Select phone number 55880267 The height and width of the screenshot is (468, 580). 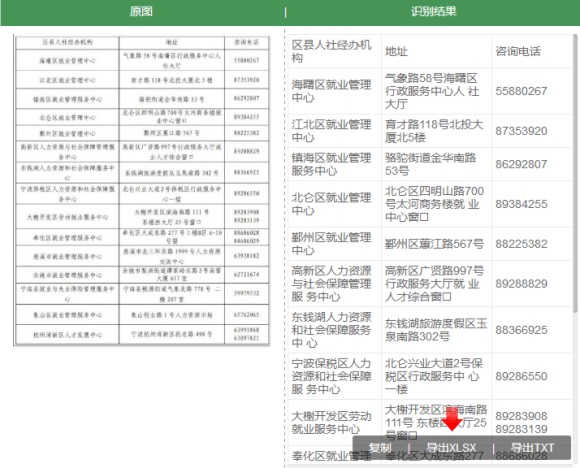[521, 91]
